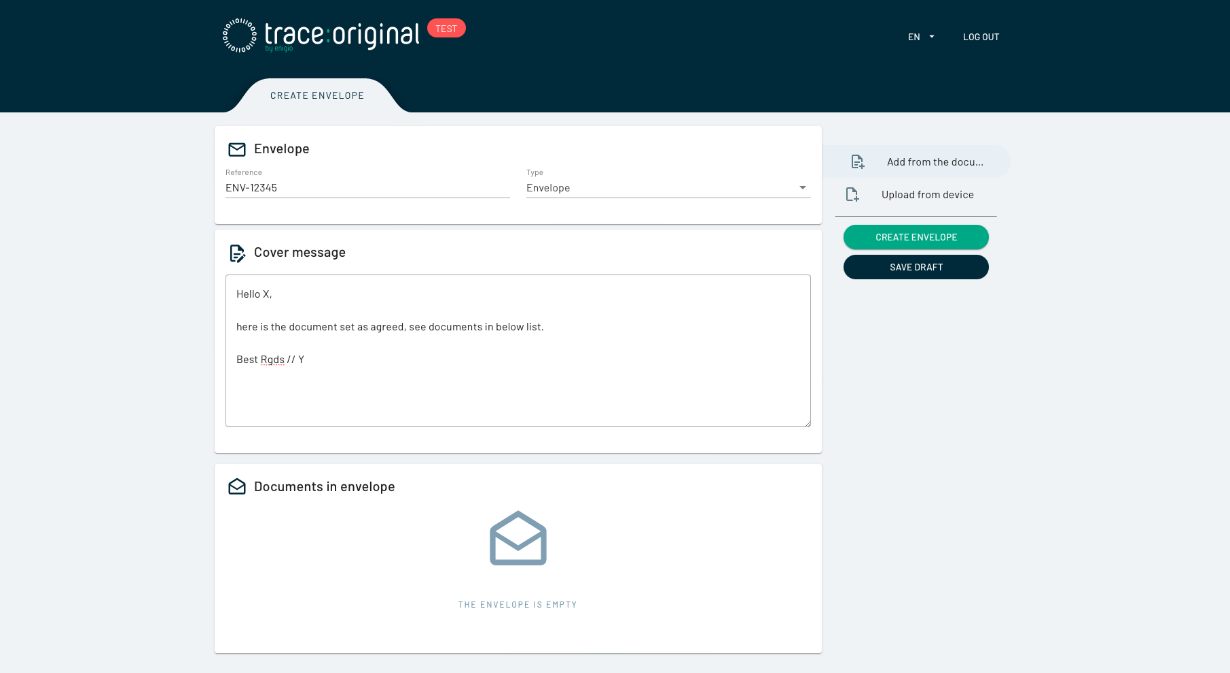The width and height of the screenshot is (1230, 673).
Task: Click the Cover message edit-document icon
Action: coord(237,253)
